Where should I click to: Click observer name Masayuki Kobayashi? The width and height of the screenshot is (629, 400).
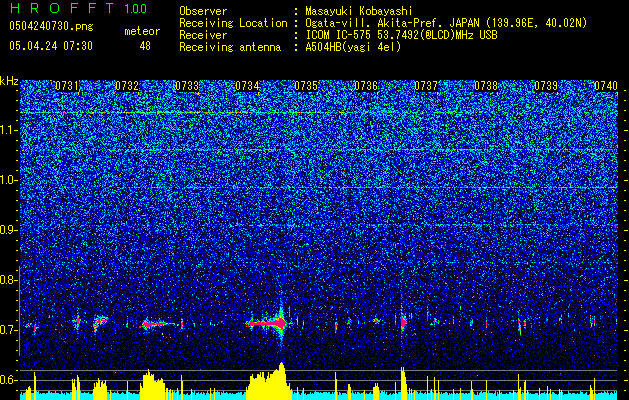coord(358,11)
